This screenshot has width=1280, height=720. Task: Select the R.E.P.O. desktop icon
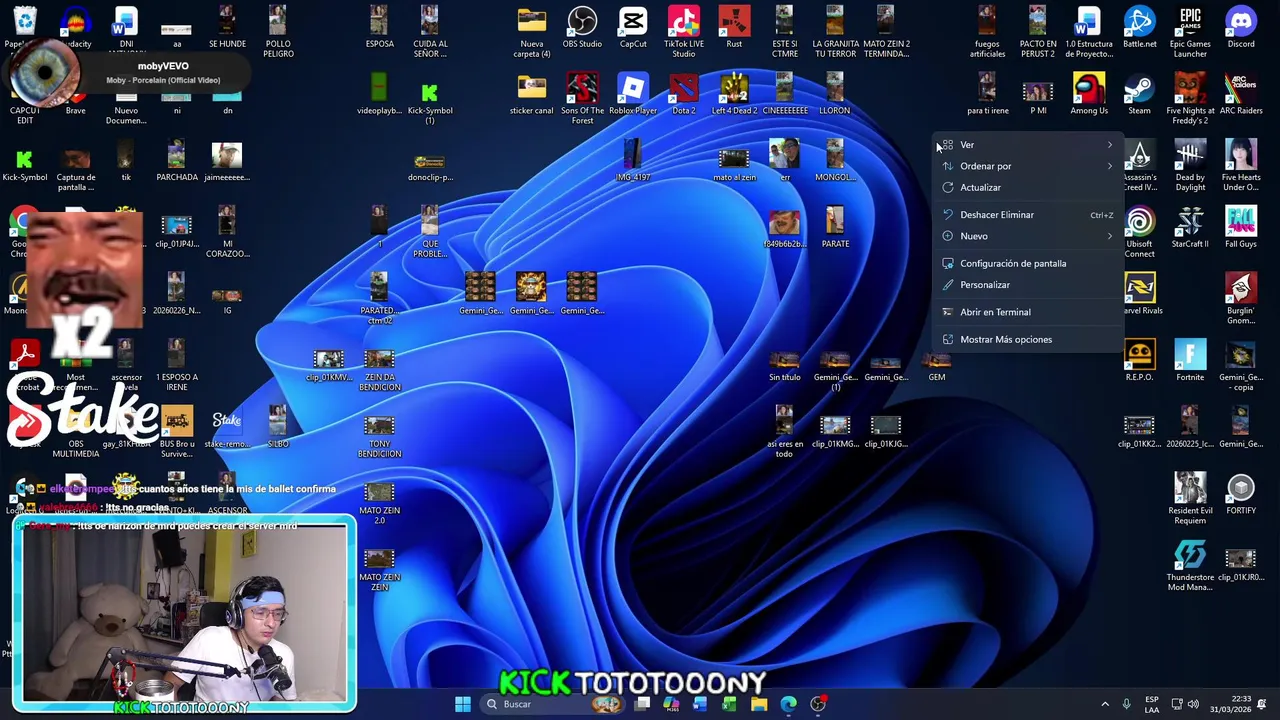pos(1139,361)
